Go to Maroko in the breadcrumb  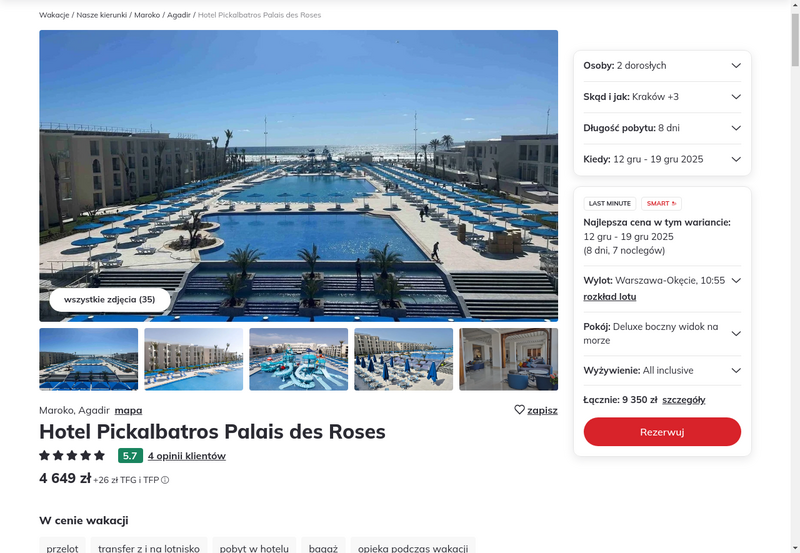pyautogui.click(x=147, y=15)
